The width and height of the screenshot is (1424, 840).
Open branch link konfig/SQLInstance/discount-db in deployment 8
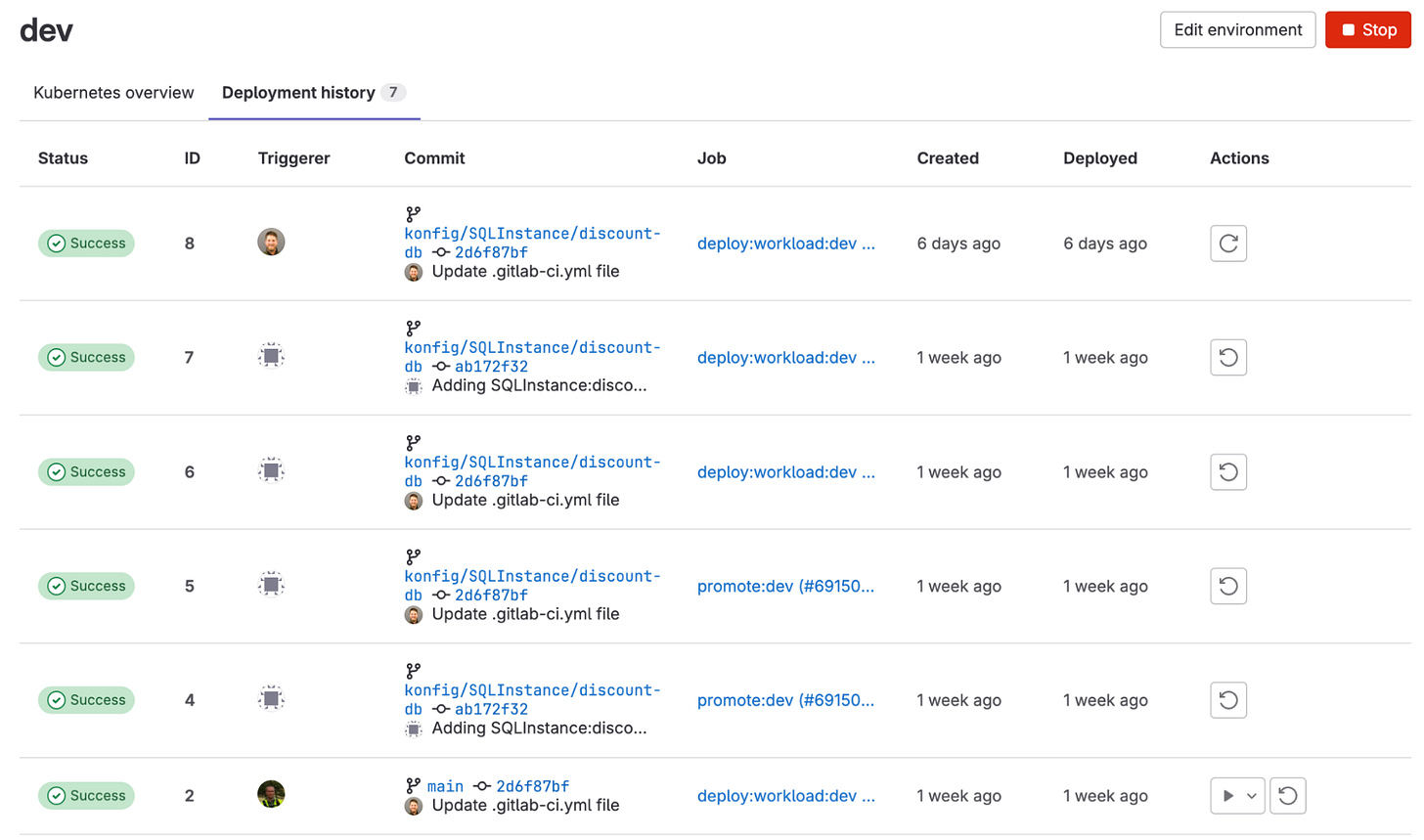(x=532, y=243)
